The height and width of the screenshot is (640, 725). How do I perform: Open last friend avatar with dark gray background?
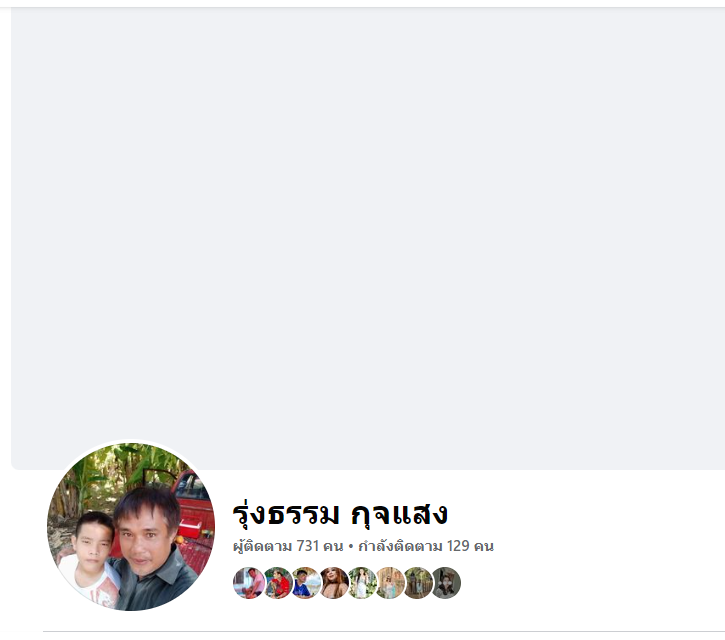click(446, 583)
